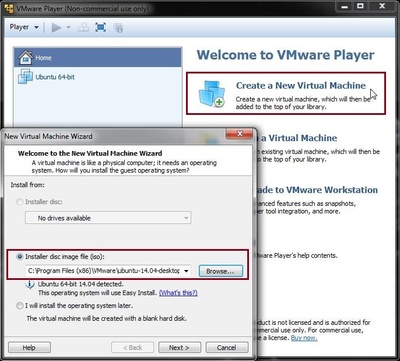This screenshot has width=400, height=361.
Task: Expand the power options arrow beside Play
Action: 68,27
